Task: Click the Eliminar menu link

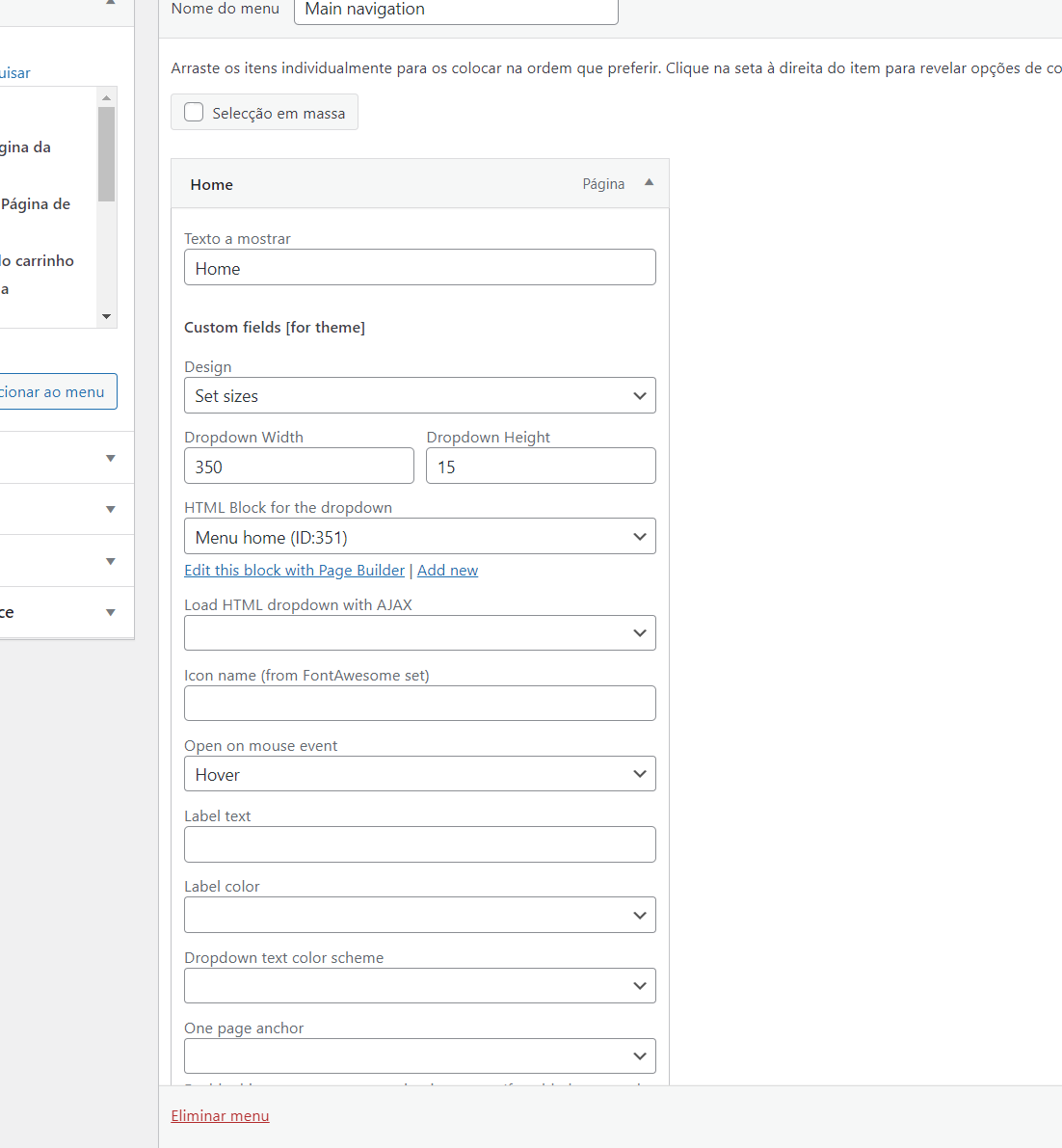Action: [220, 1116]
